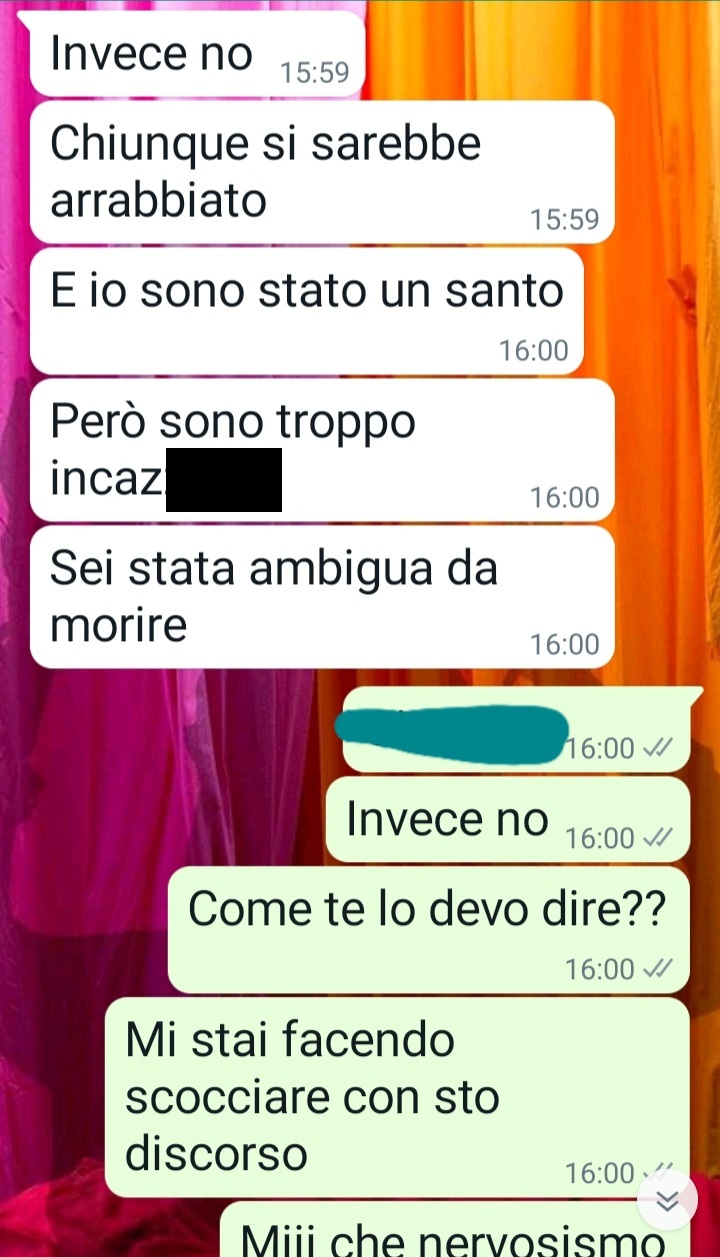Click 16:00 timestamp under "santo" message
Viewport: 720px width, 1257px height.
(x=534, y=350)
